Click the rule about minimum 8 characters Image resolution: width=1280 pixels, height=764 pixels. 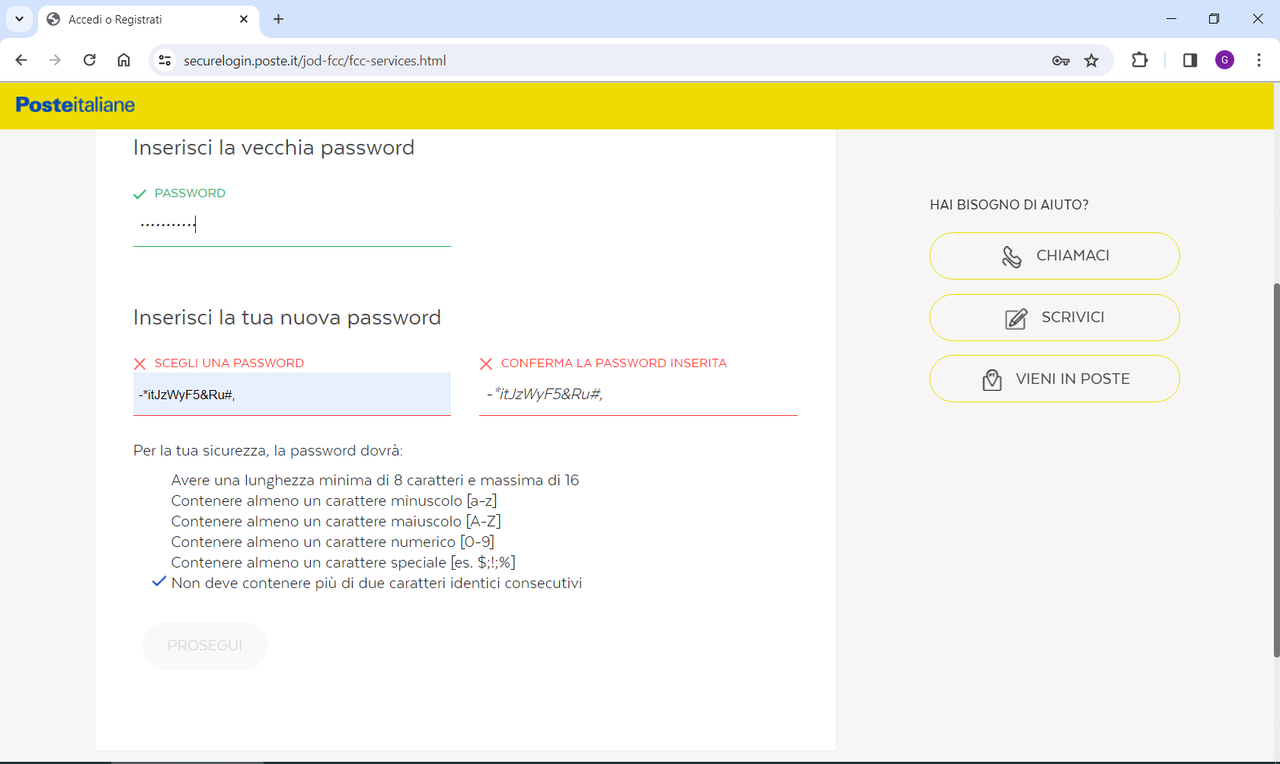coord(375,480)
